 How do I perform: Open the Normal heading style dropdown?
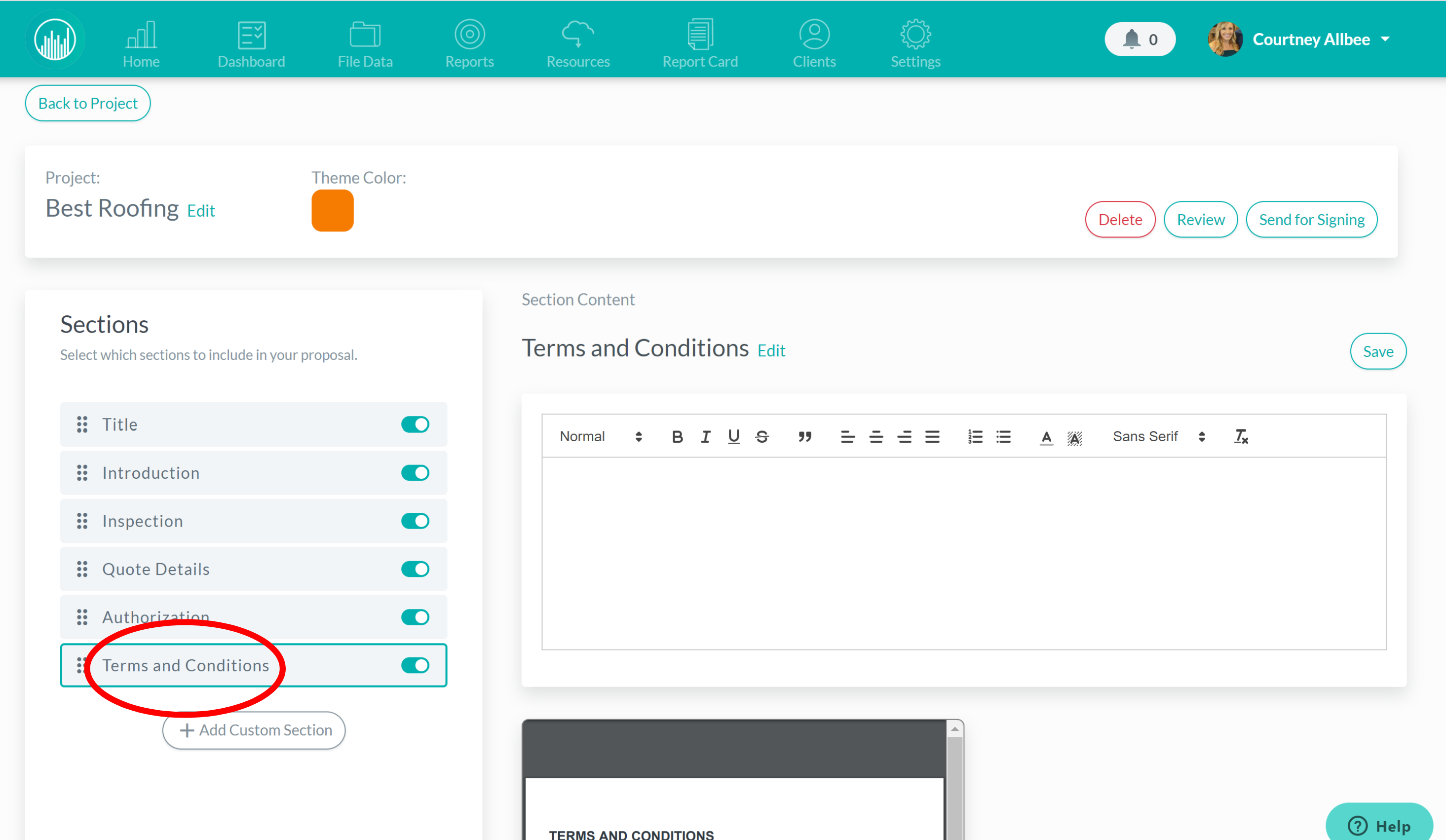[x=600, y=437]
